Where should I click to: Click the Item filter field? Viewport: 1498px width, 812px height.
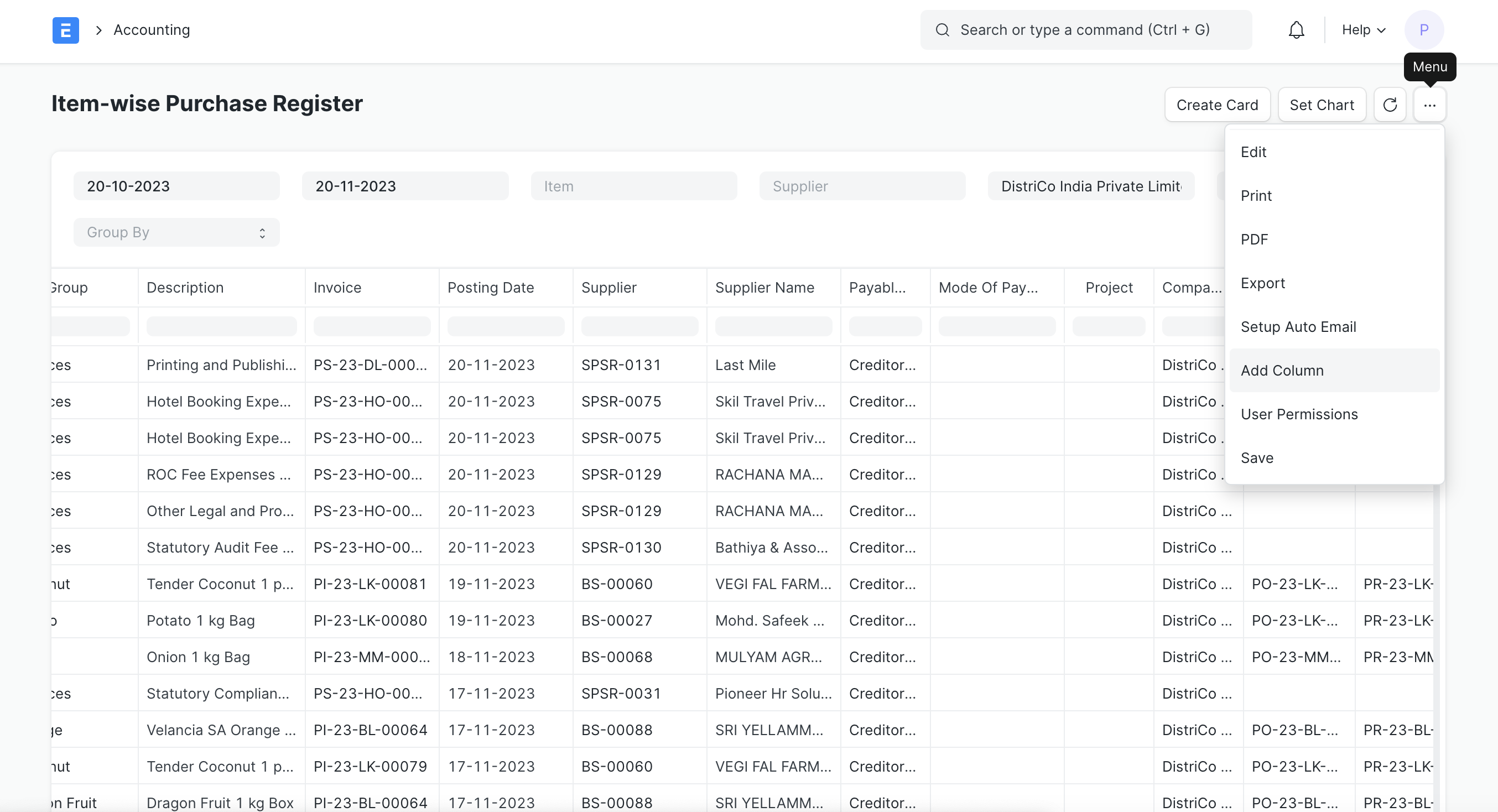pyautogui.click(x=634, y=185)
